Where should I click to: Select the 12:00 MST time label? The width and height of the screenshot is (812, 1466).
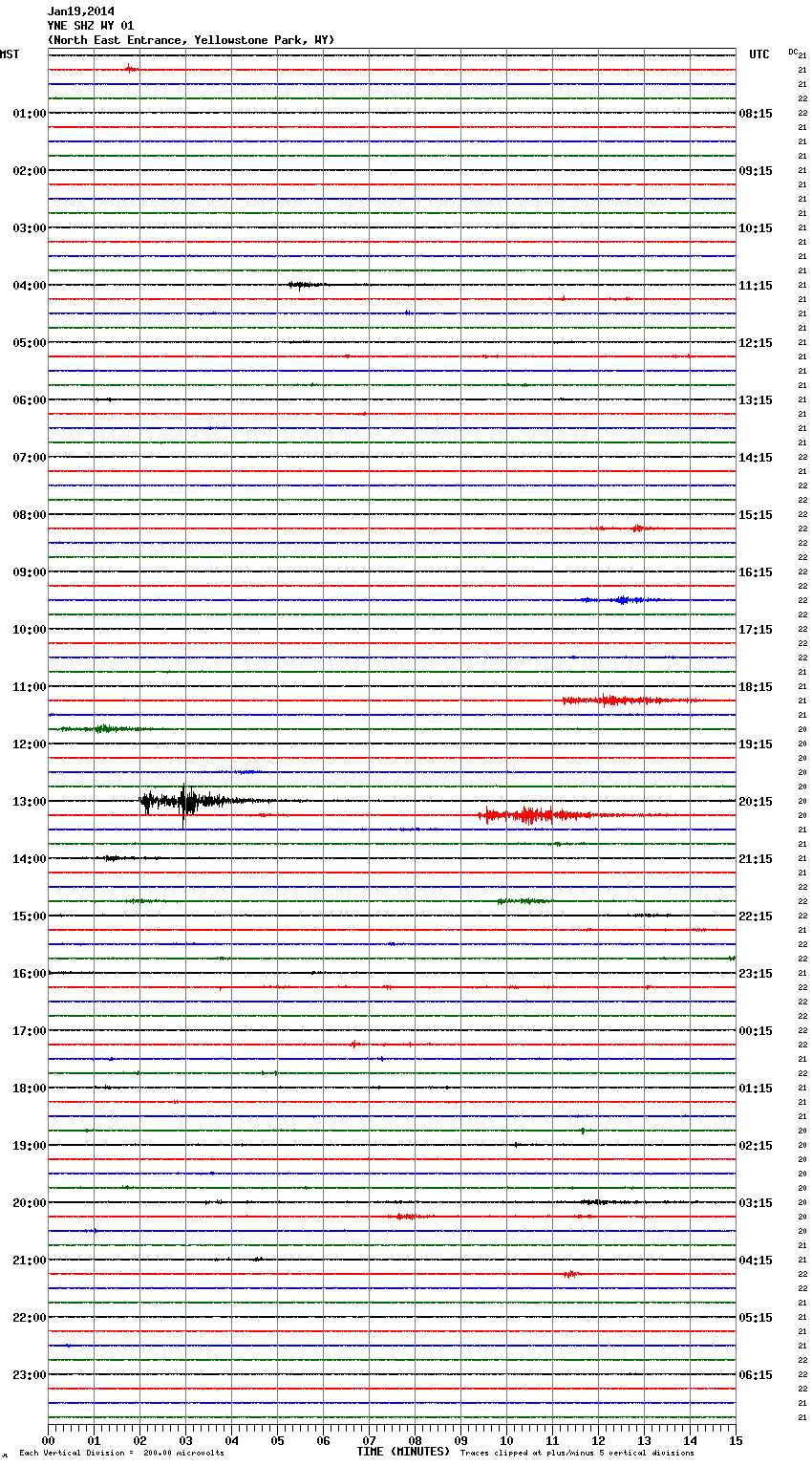30,744
